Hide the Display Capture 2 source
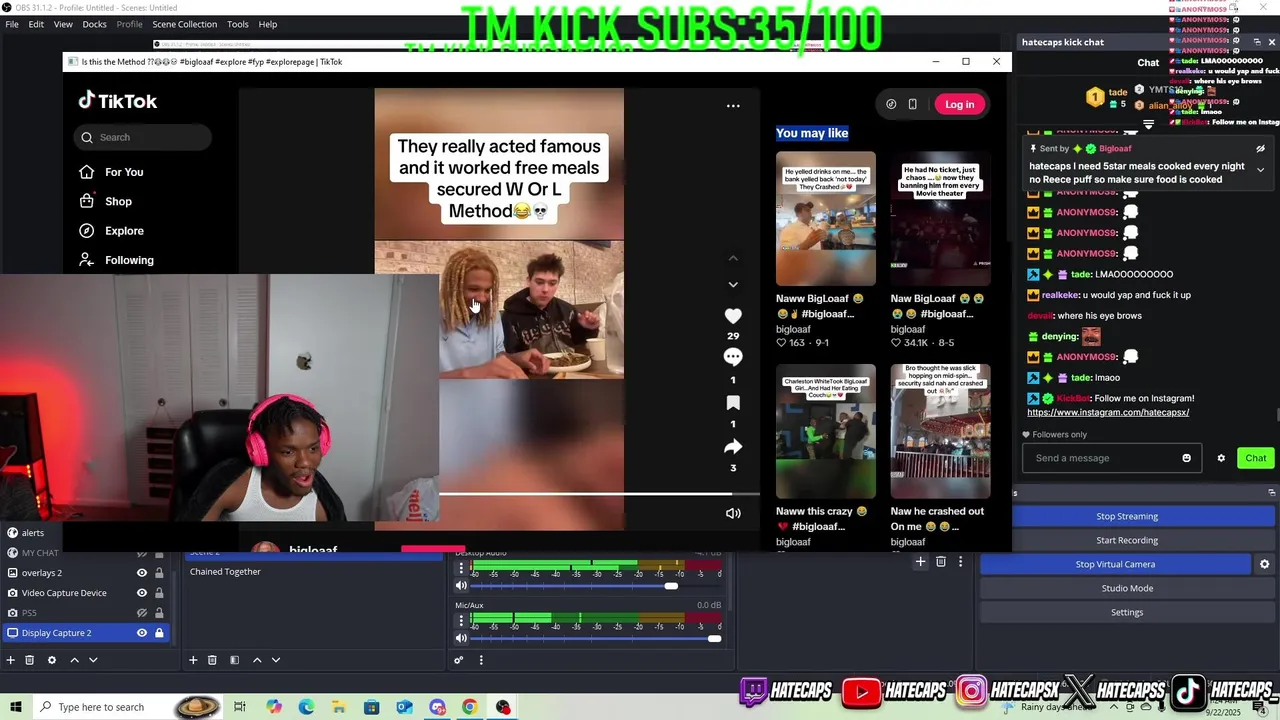1280x720 pixels. pos(142,633)
